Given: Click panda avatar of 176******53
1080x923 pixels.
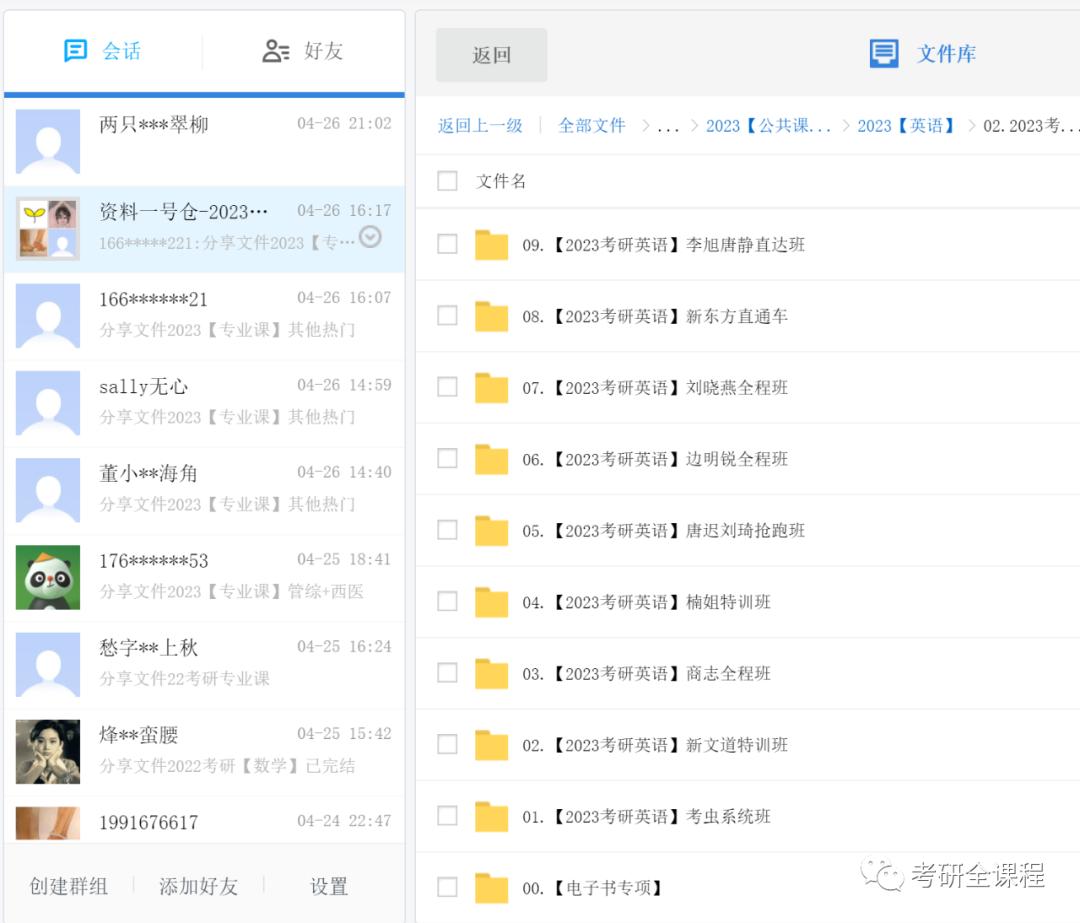Looking at the screenshot, I should [x=48, y=577].
